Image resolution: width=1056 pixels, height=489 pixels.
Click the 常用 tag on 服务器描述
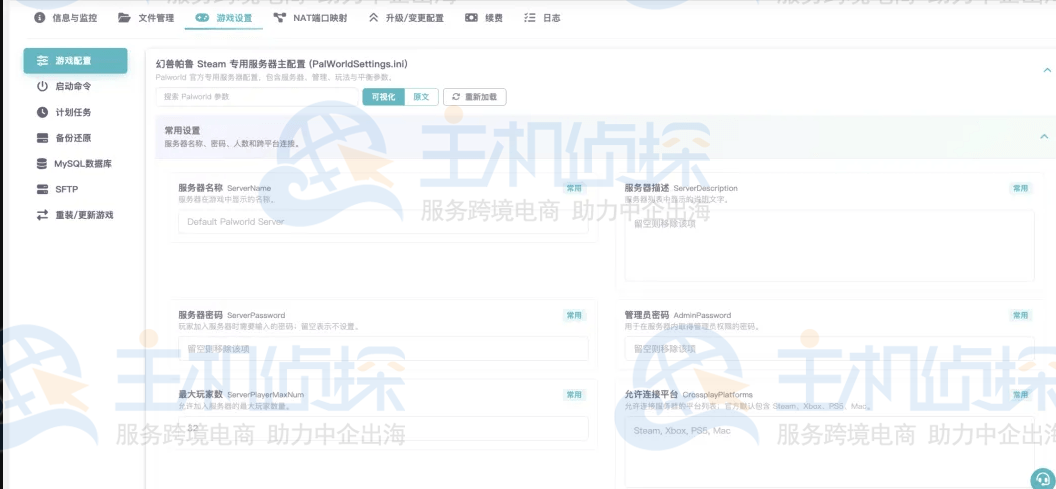point(1020,189)
